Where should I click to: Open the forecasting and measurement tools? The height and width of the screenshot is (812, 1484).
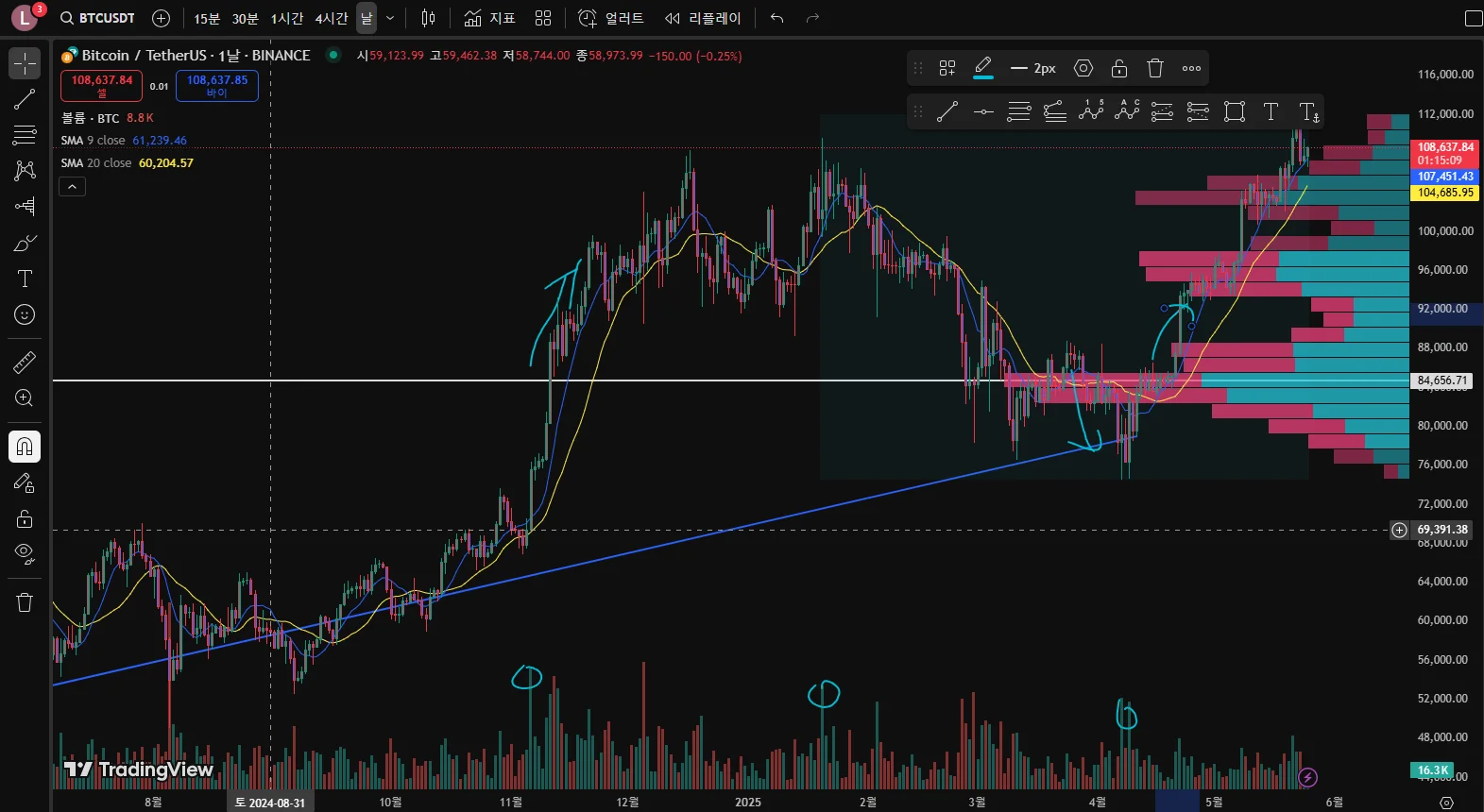tap(25, 207)
